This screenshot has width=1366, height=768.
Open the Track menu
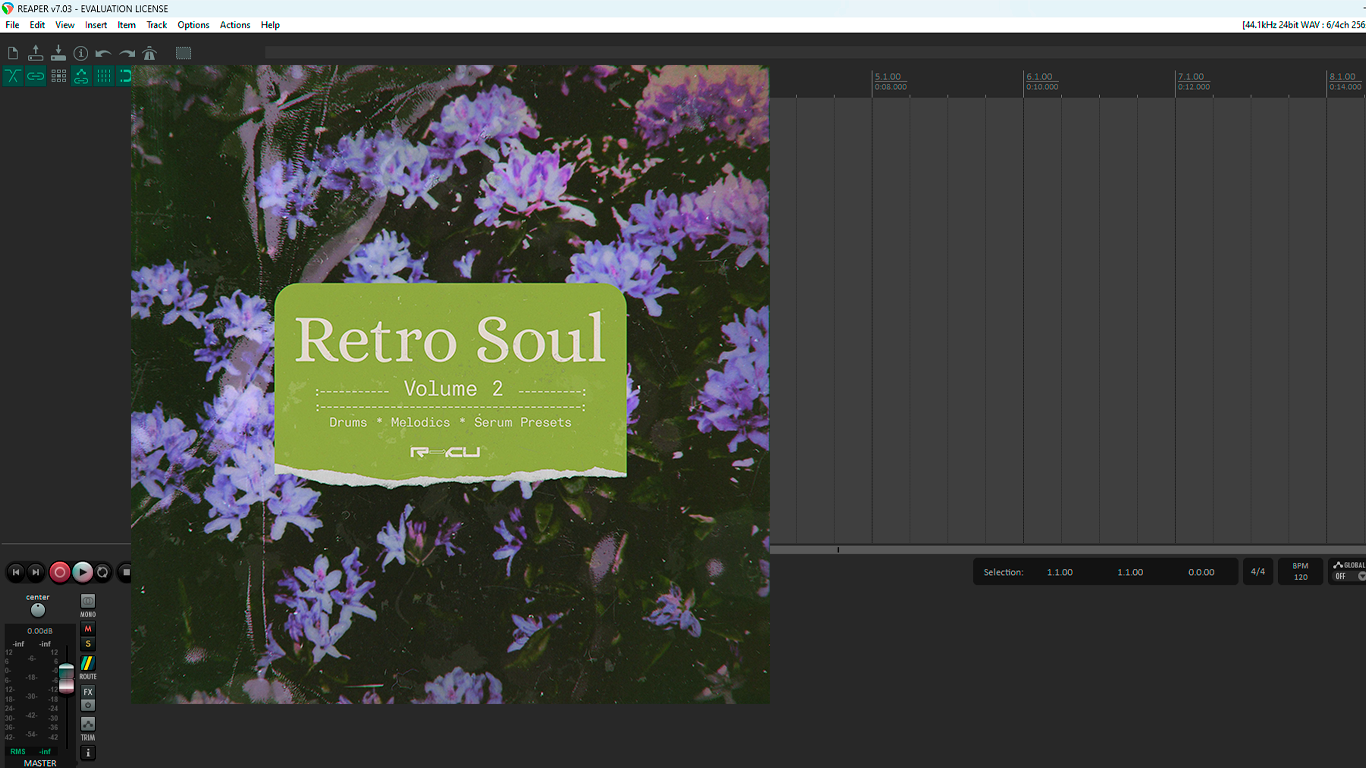click(x=157, y=25)
